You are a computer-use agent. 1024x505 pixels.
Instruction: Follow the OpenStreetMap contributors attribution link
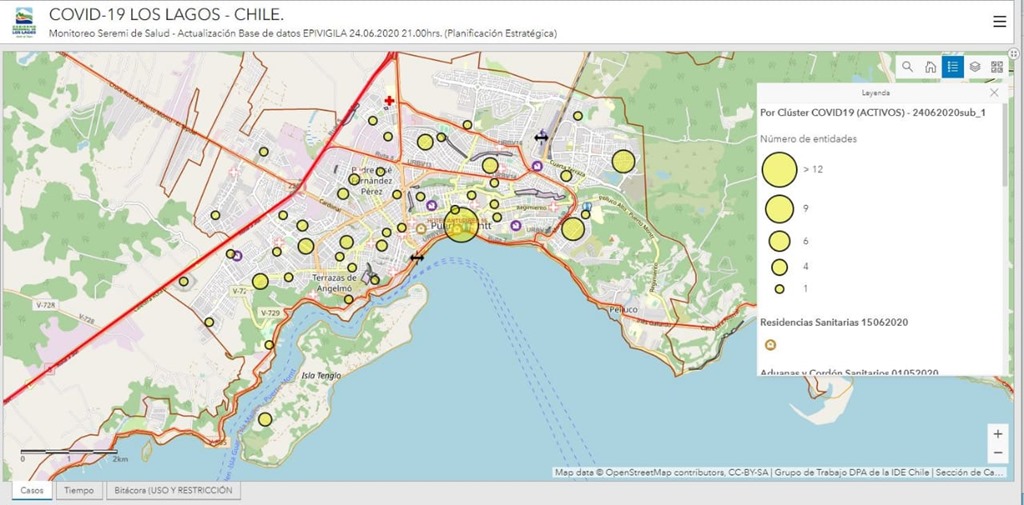click(x=661, y=472)
